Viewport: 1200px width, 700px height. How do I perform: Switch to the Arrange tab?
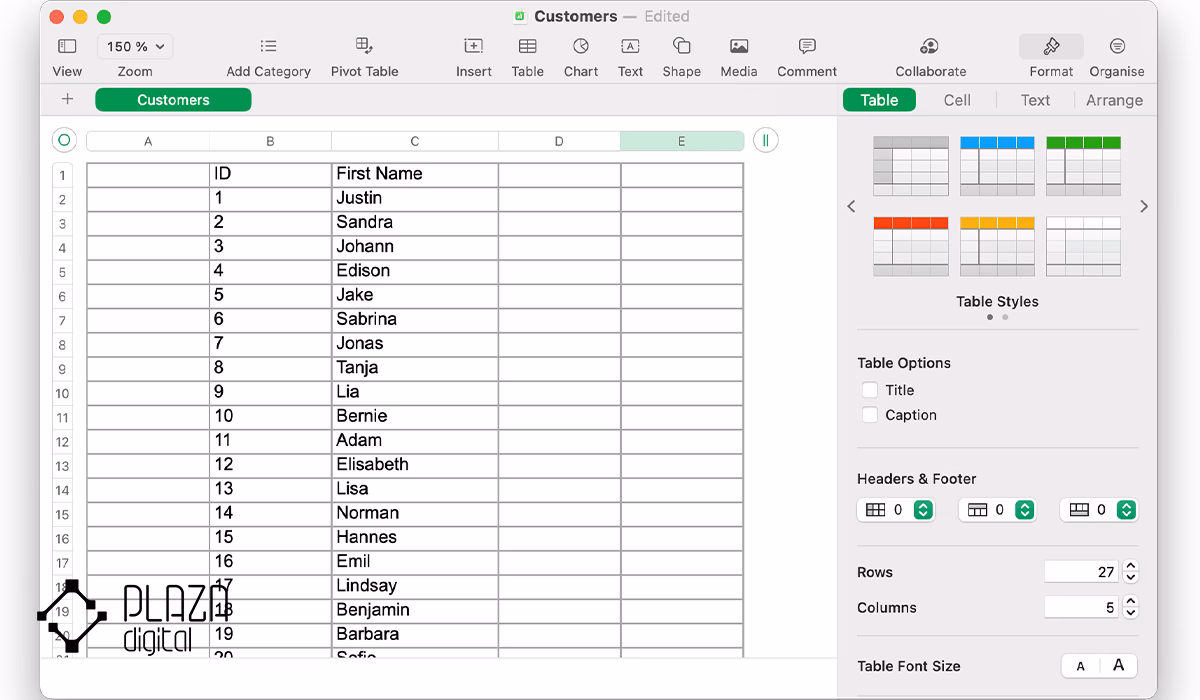coord(1114,100)
